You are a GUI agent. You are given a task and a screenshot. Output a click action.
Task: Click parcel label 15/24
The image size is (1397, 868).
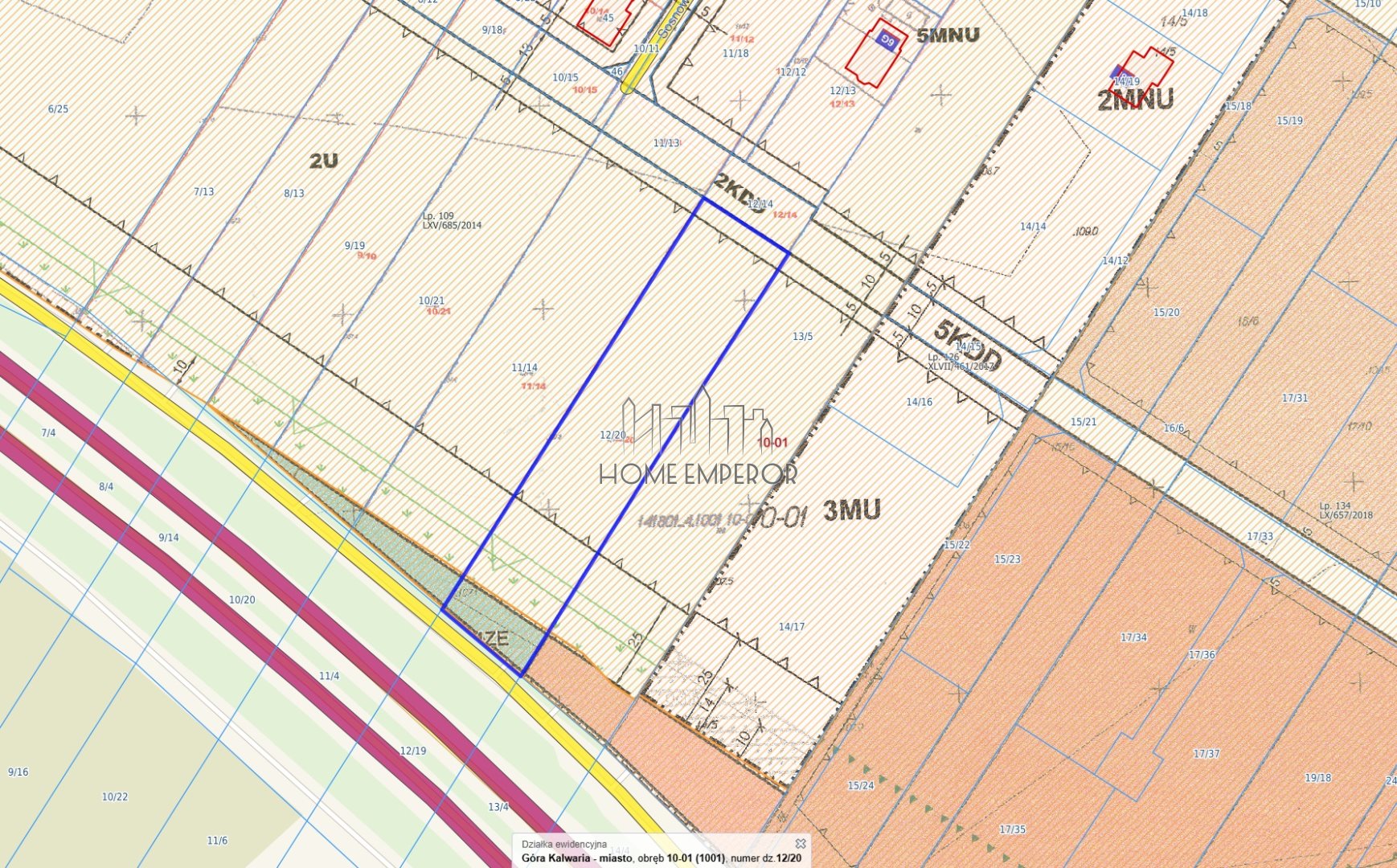point(860,785)
